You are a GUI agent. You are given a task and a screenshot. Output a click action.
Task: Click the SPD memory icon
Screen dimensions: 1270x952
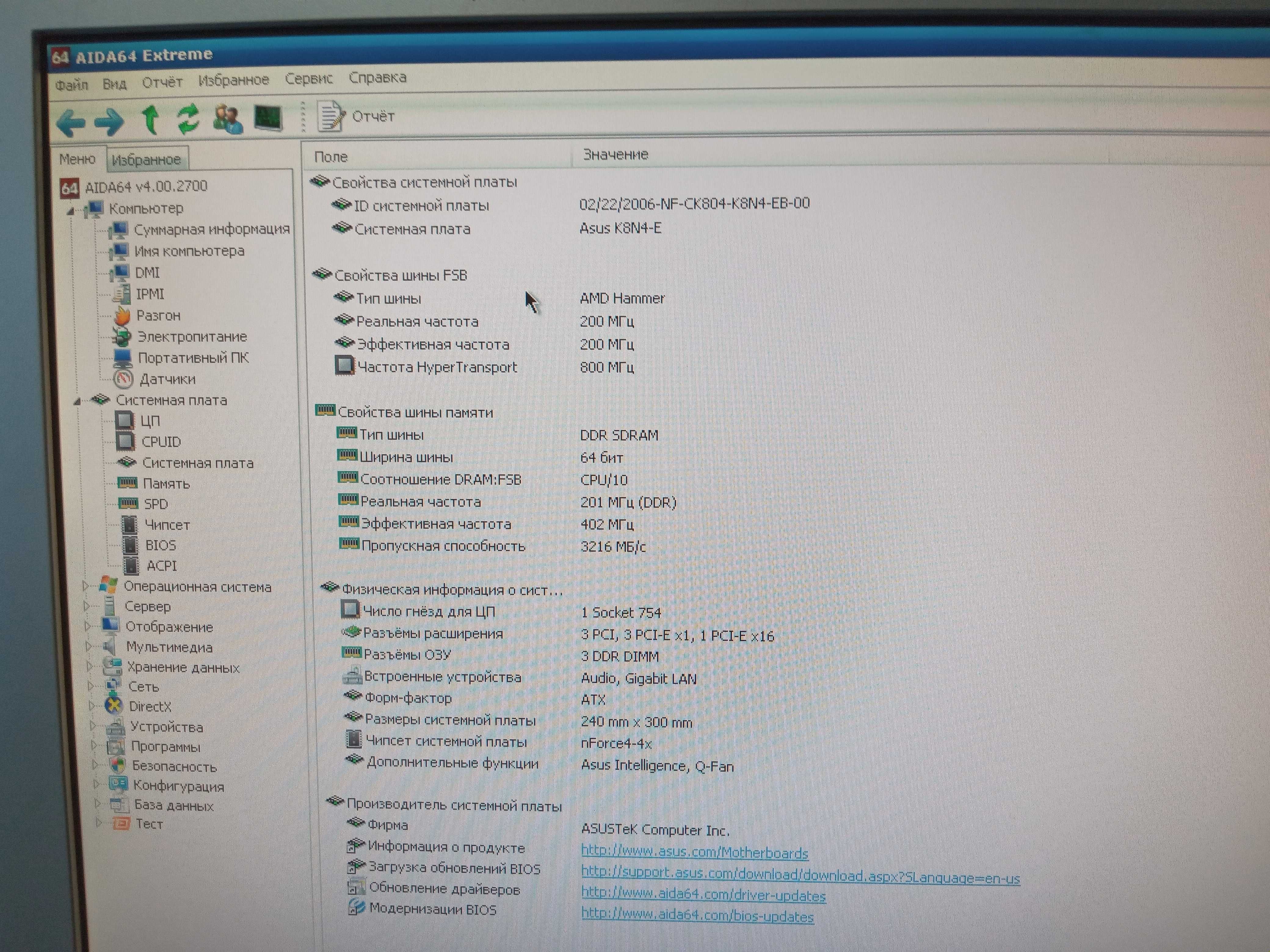click(x=128, y=504)
